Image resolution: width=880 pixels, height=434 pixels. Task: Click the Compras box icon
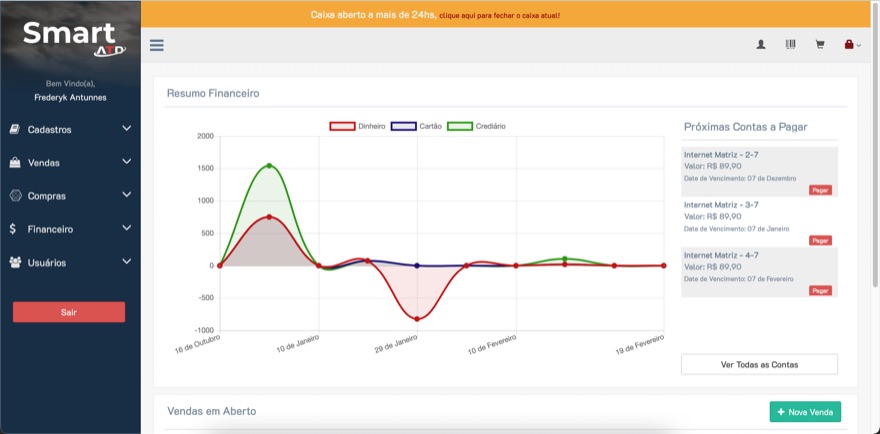pyautogui.click(x=15, y=196)
